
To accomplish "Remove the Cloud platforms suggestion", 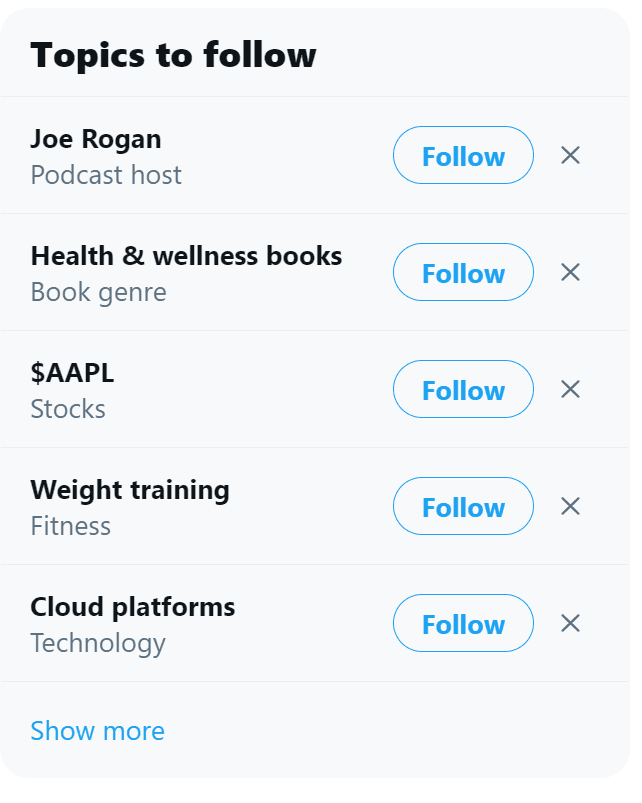I will pyautogui.click(x=570, y=623).
